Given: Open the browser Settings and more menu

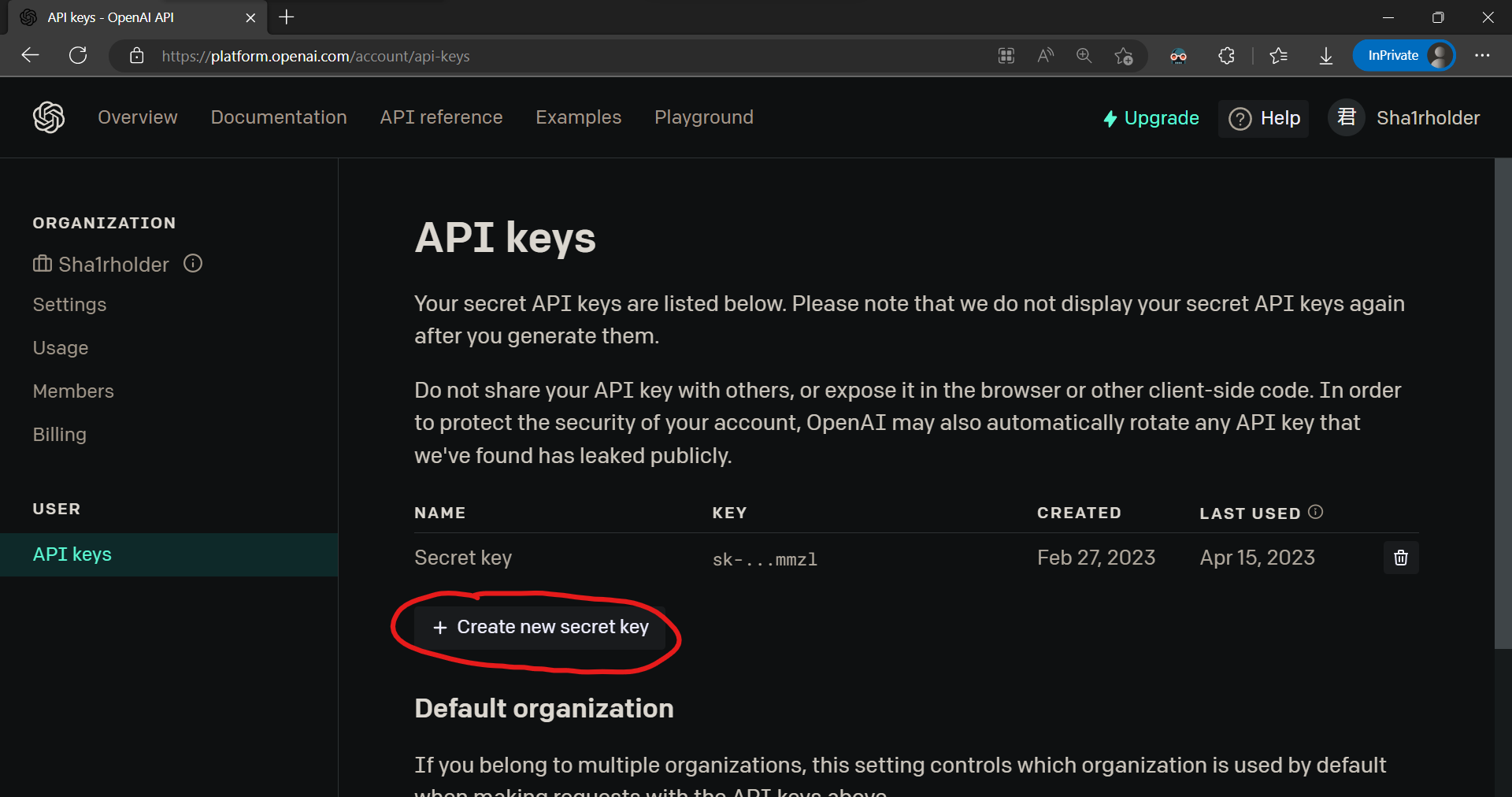Looking at the screenshot, I should pos(1482,55).
